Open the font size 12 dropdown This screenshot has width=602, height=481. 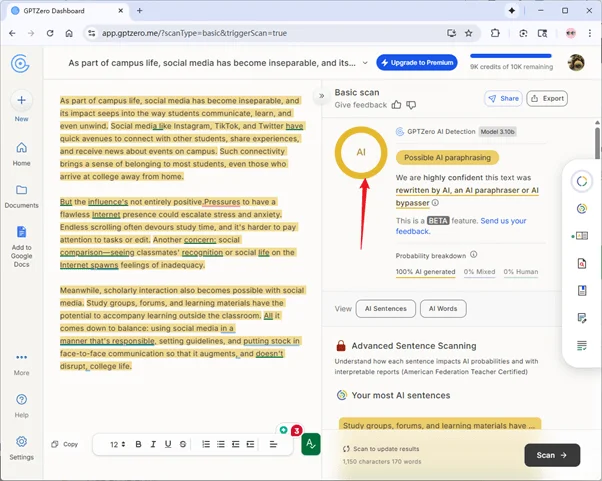[x=117, y=444]
